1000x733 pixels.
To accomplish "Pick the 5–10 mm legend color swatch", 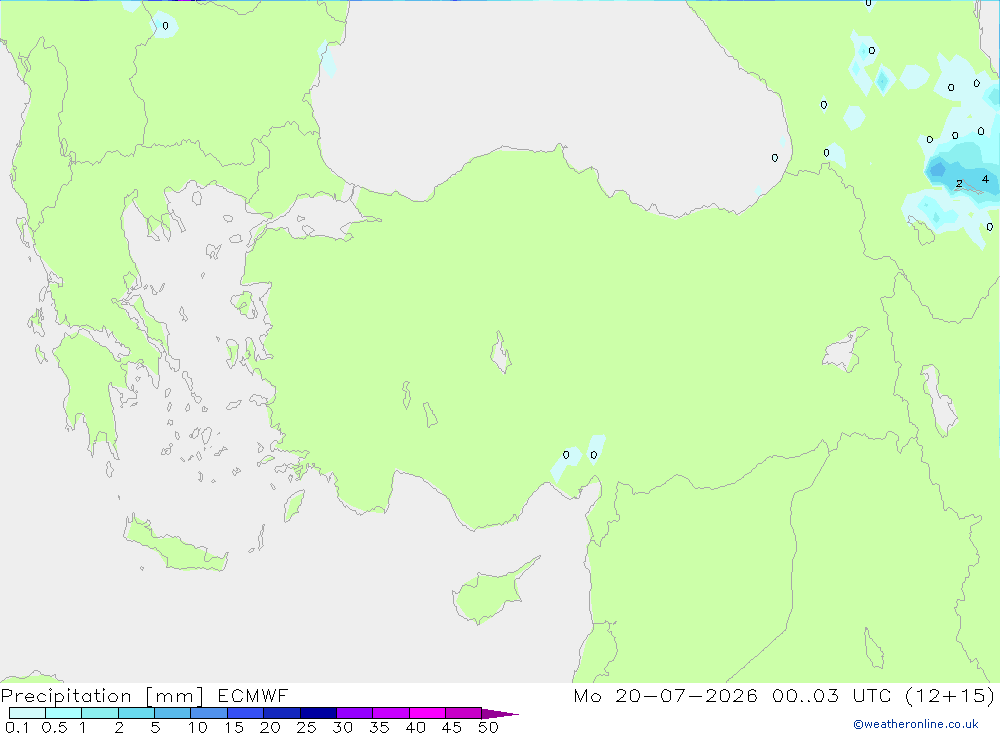I will pos(172,713).
